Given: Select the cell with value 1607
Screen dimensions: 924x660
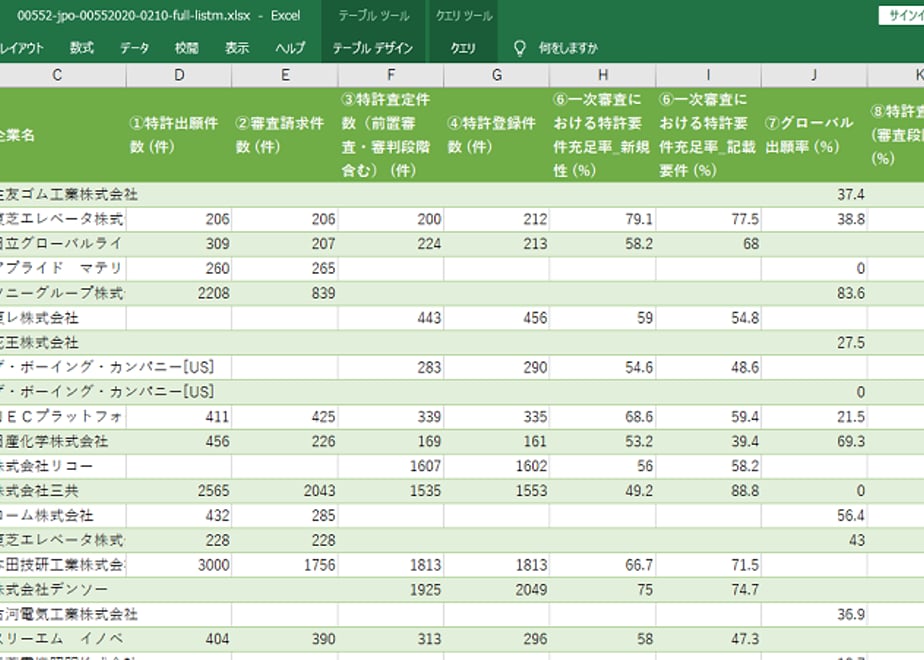Looking at the screenshot, I should [x=391, y=467].
